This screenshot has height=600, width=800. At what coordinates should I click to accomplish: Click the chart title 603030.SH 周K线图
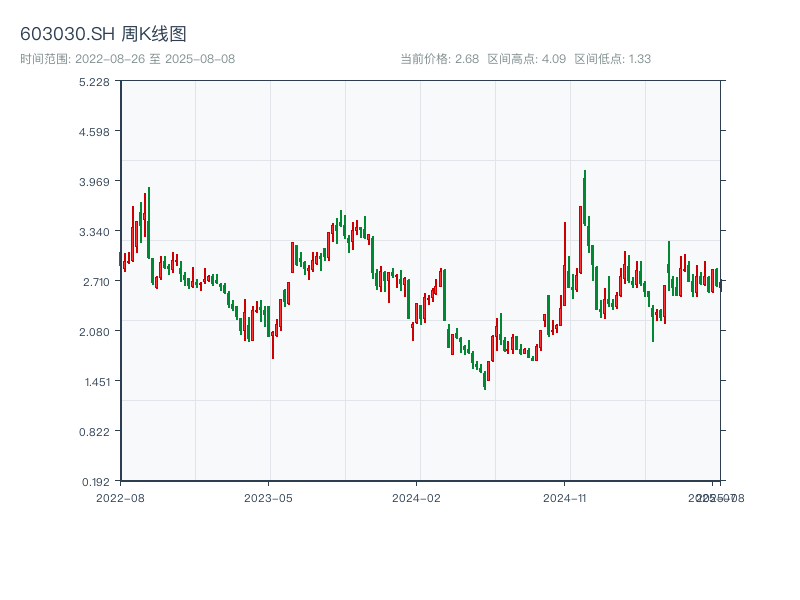[x=103, y=34]
